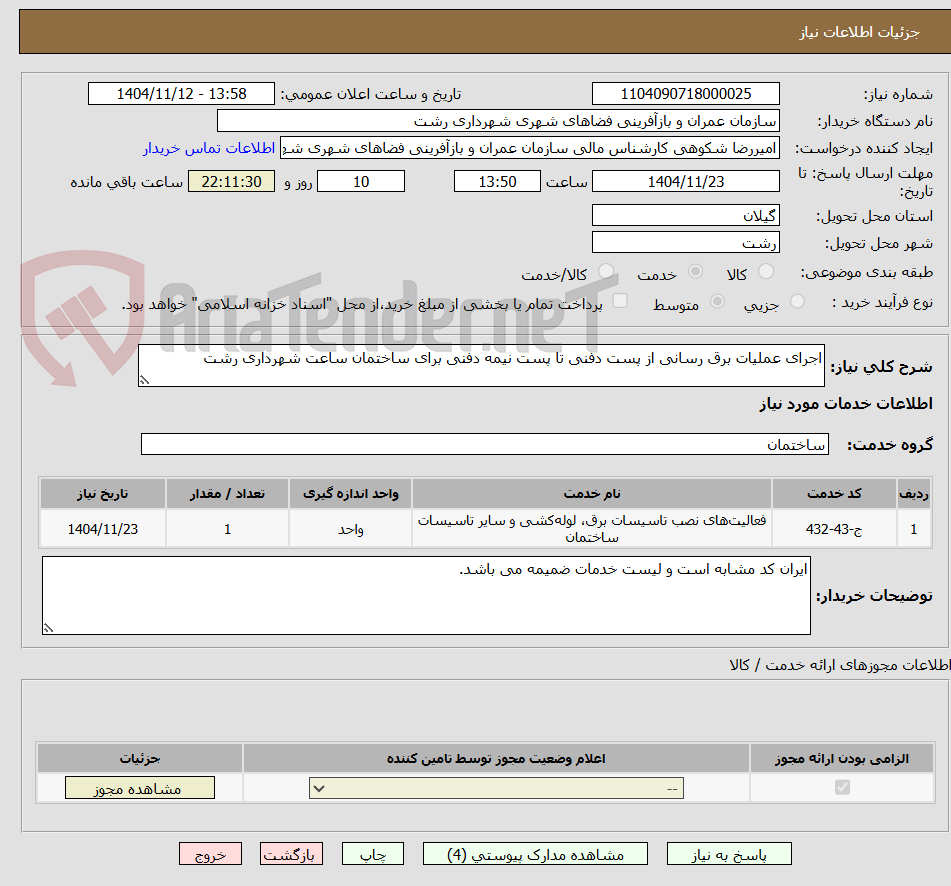This screenshot has height=886, width=951.
Task: Click the جزئیات column header in permits table
Action: point(139,758)
